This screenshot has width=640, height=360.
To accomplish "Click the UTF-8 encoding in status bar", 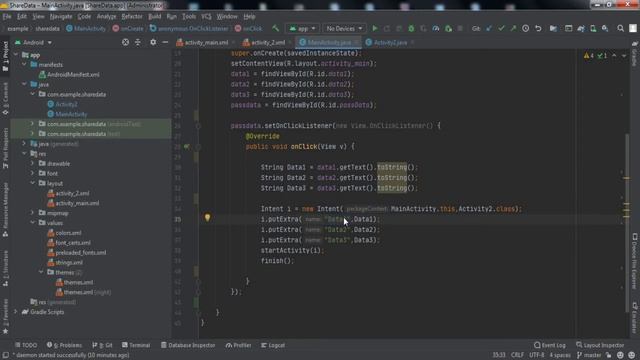I will [537, 355].
